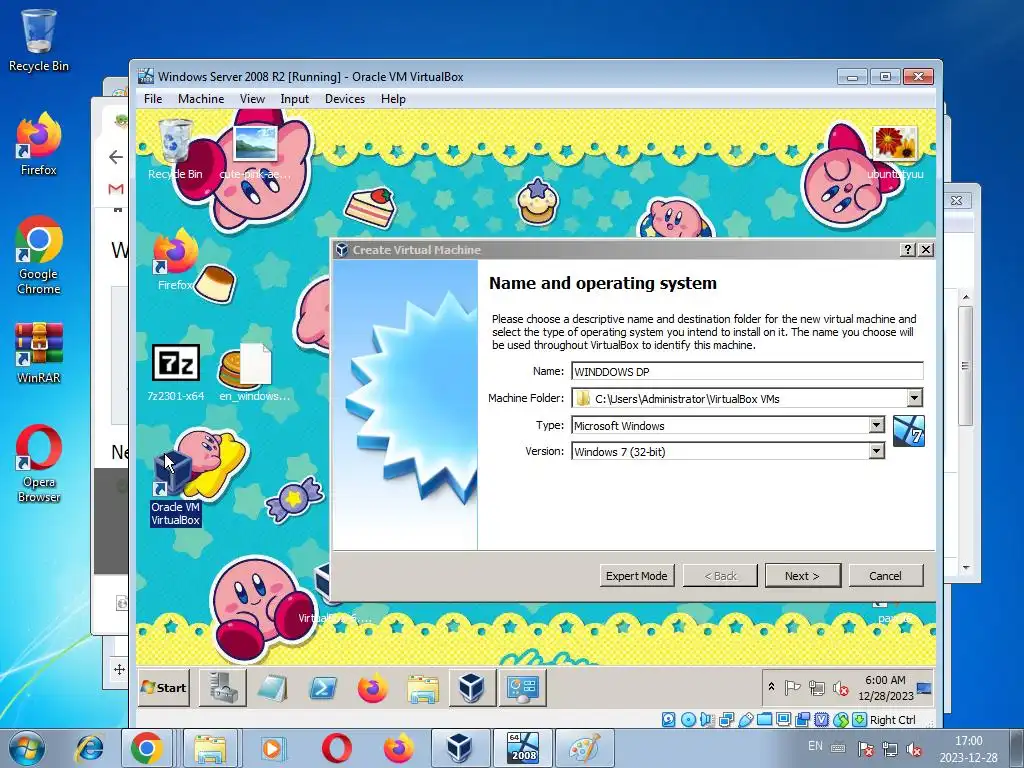Click Next in Create Virtual Machine wizard
Viewport: 1024px width, 768px height.
tap(803, 576)
